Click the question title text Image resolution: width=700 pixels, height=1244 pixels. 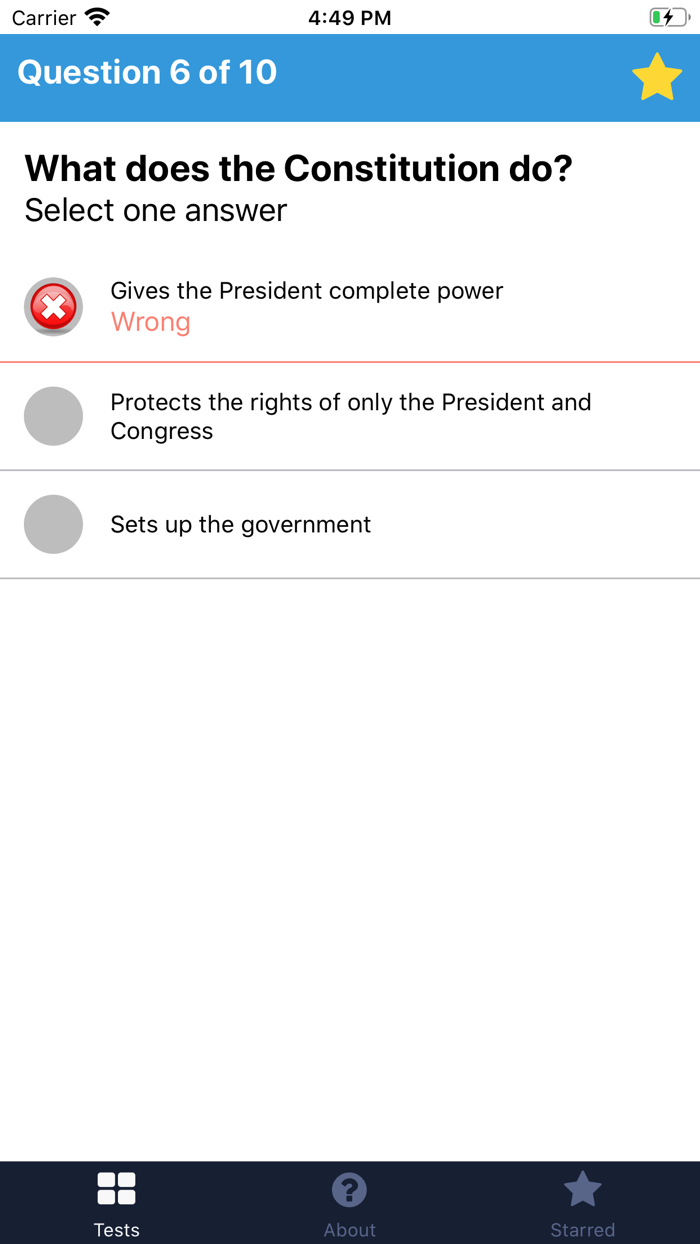299,168
